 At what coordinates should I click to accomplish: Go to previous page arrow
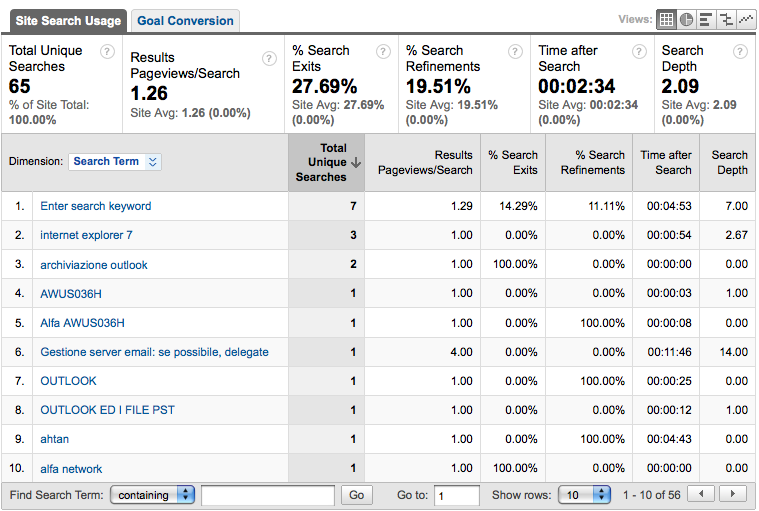(x=701, y=494)
